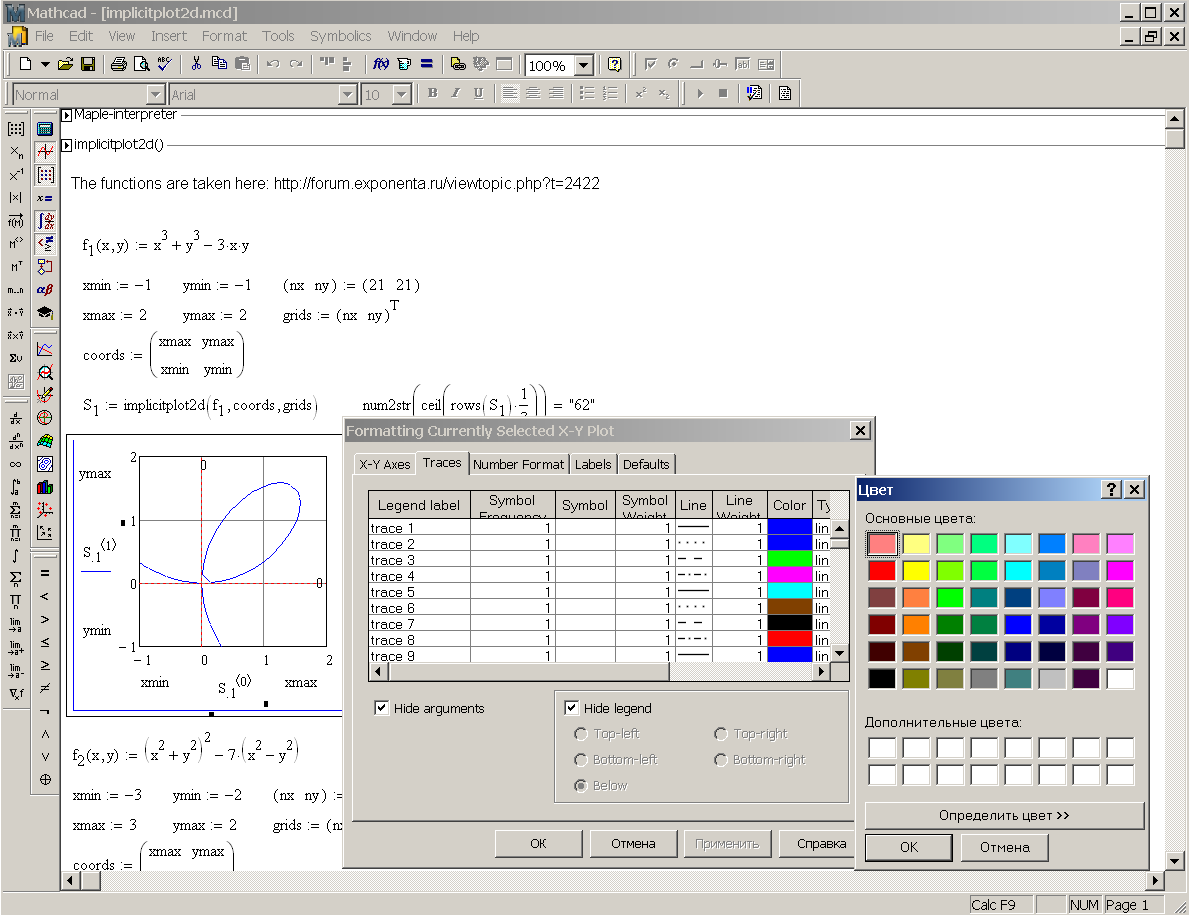Click the Italic formatting button
1189x915 pixels.
click(x=455, y=93)
